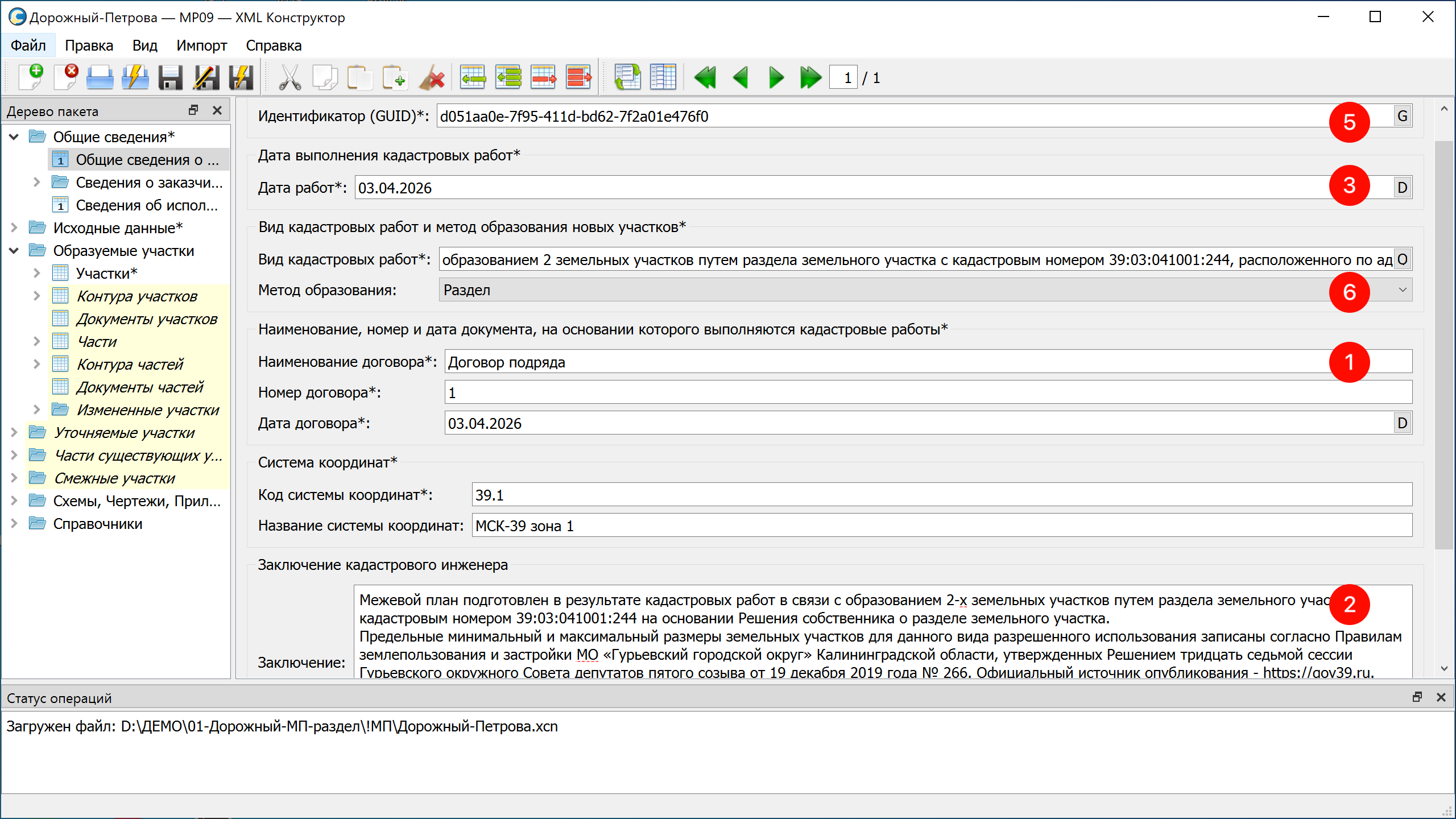
Task: Click into the Код системы координат field
Action: click(942, 495)
